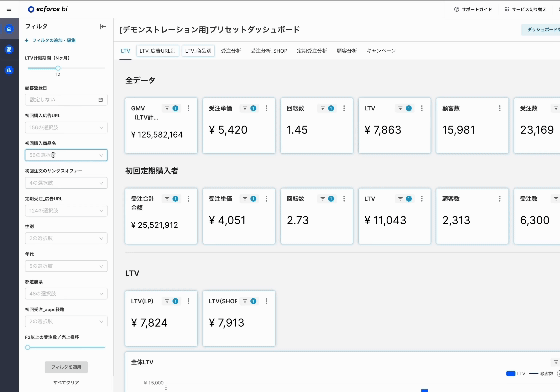Open the last dropdown above the bottom slider
The image size is (560, 392).
tap(66, 321)
